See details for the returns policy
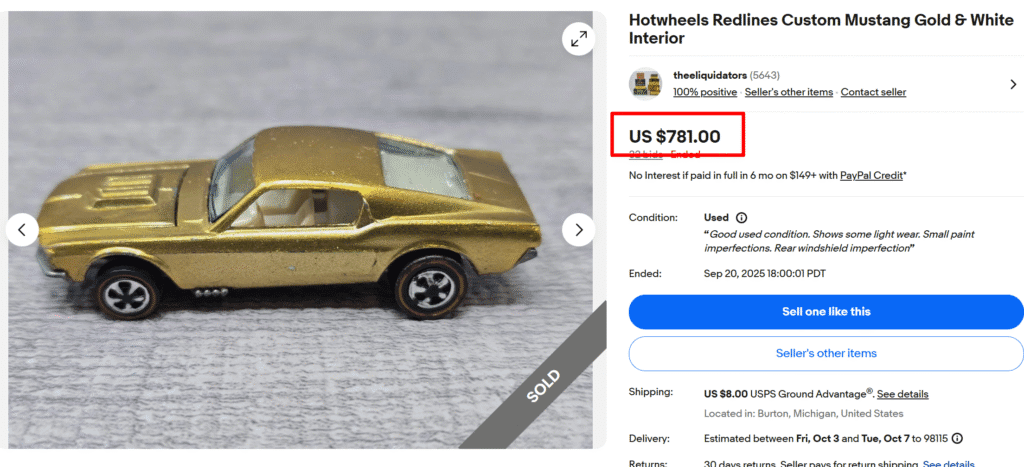Viewport: 1024px width, 467px height. (948, 463)
